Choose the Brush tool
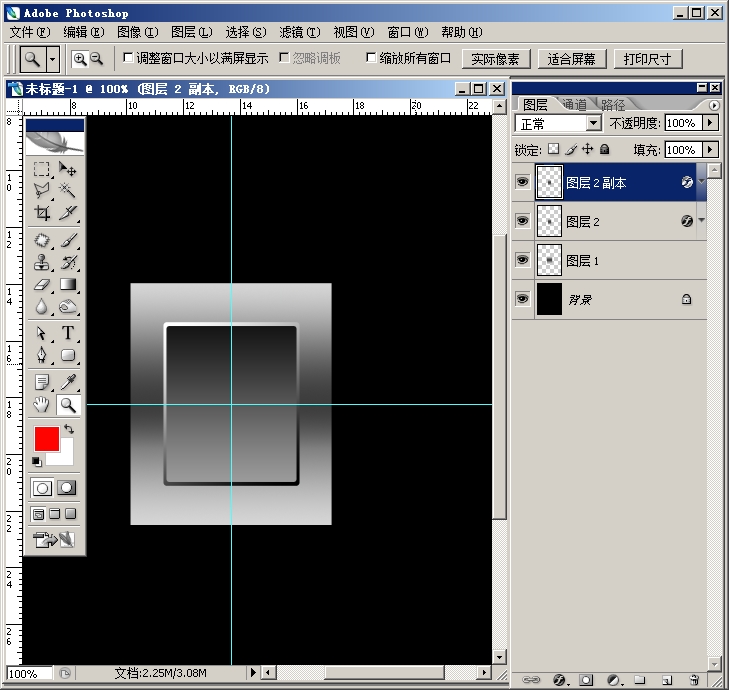 (x=68, y=240)
